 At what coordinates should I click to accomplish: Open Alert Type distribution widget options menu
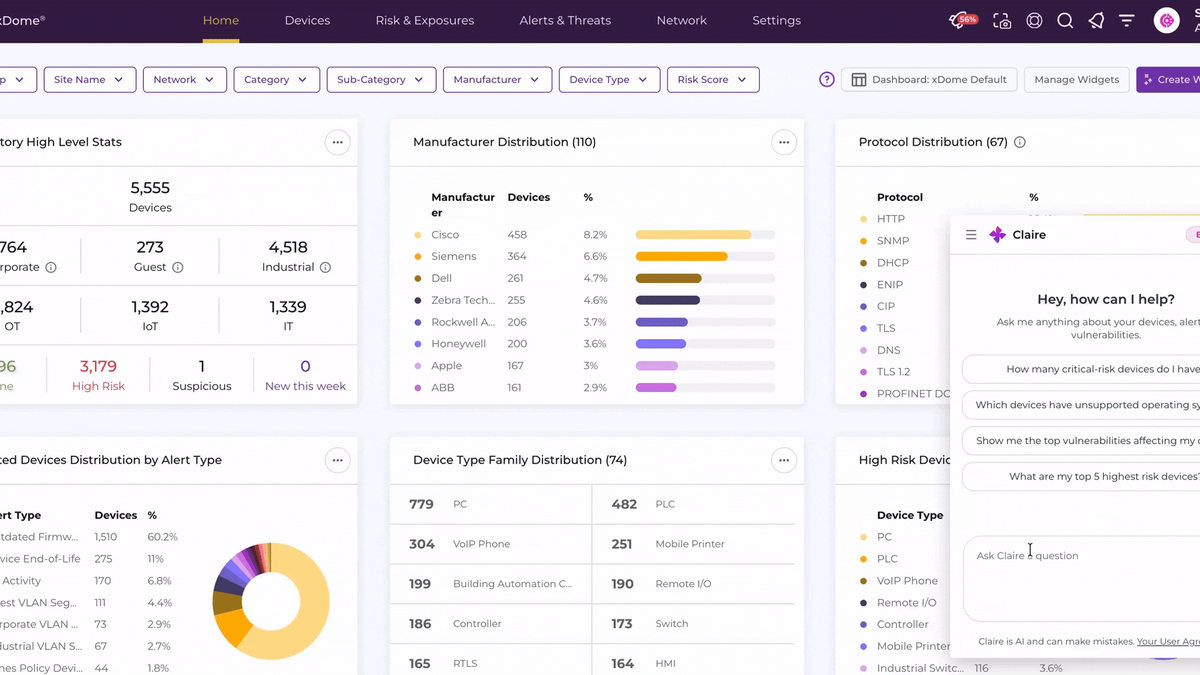pos(337,460)
